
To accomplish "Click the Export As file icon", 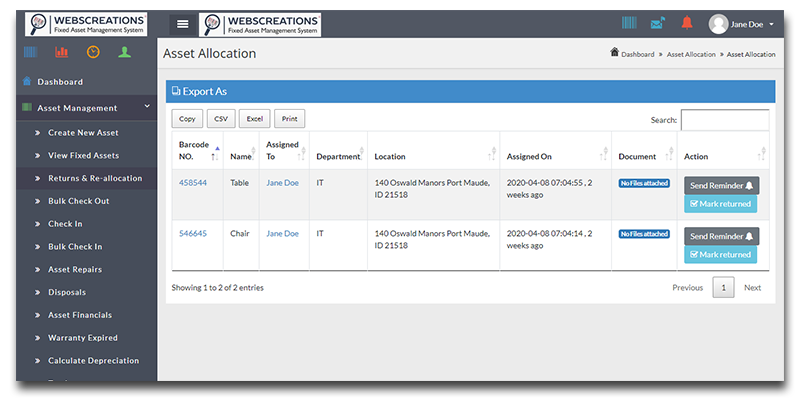I will point(176,91).
